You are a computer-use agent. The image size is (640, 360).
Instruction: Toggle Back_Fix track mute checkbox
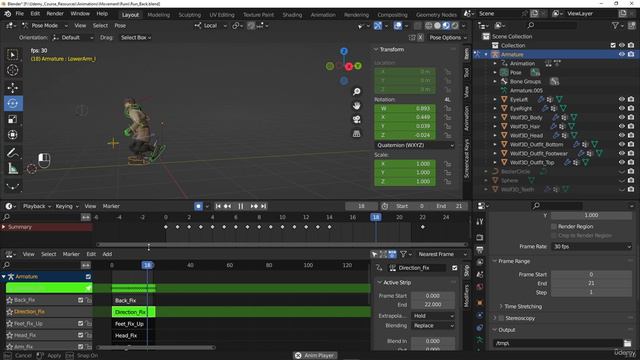click(80, 300)
